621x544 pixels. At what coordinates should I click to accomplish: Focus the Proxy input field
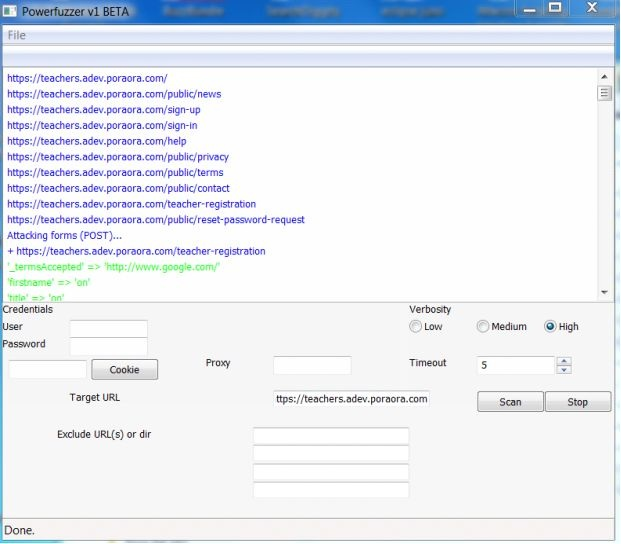(312, 365)
